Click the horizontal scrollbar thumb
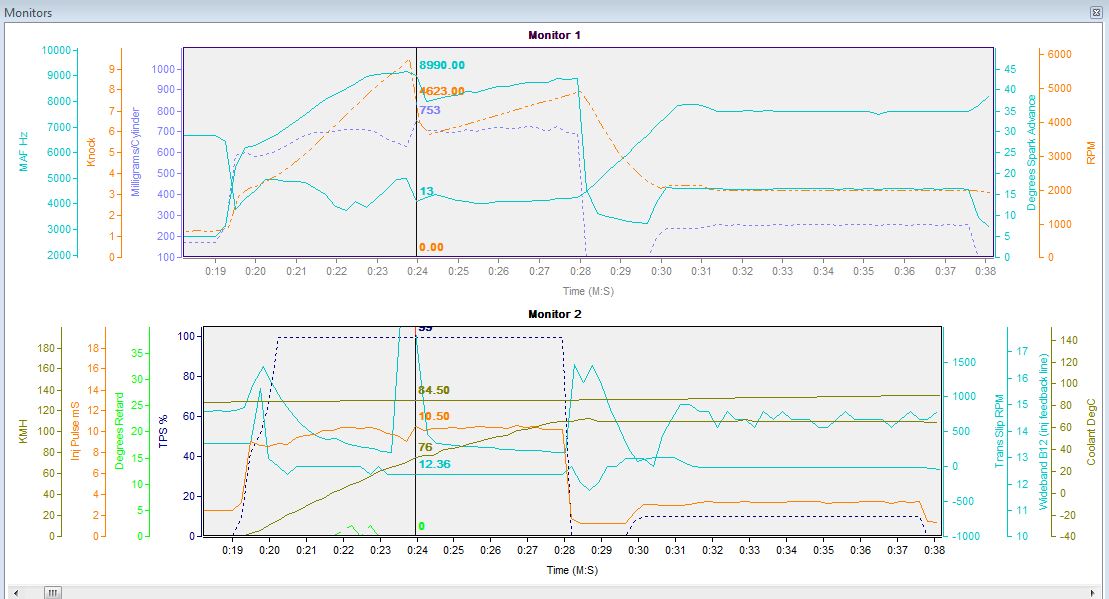Viewport: 1109px width, 599px height. tap(53, 593)
